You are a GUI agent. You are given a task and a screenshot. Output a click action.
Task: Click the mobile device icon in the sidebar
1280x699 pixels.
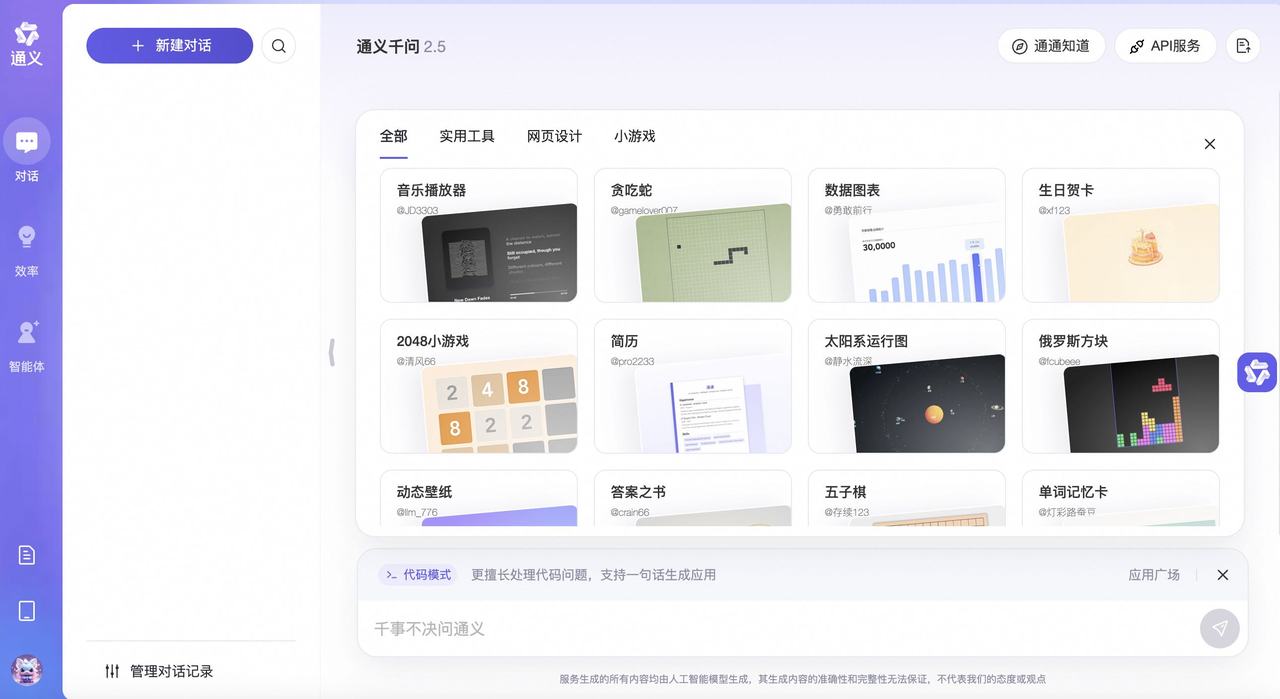click(x=27, y=611)
